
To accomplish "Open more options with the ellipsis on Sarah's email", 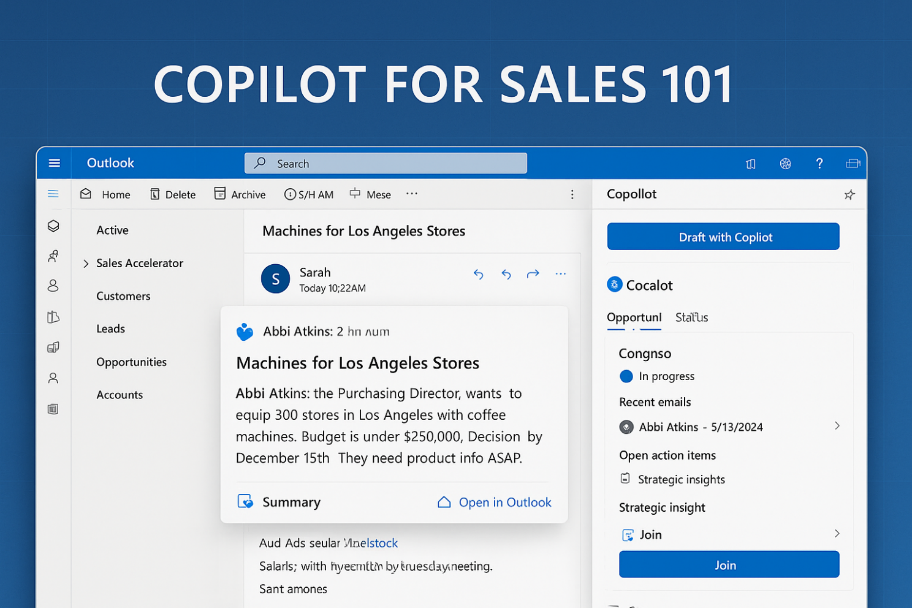I will click(x=560, y=272).
